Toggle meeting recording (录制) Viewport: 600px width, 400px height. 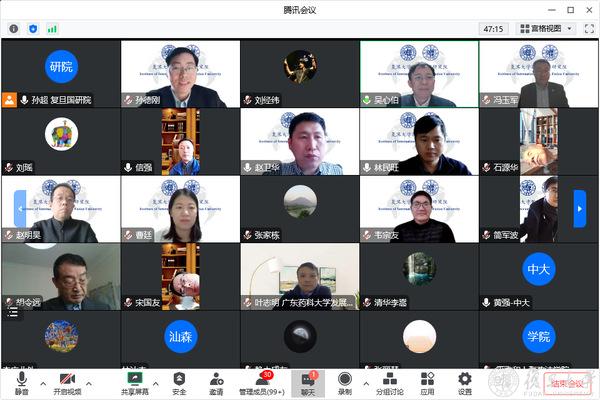(344, 383)
